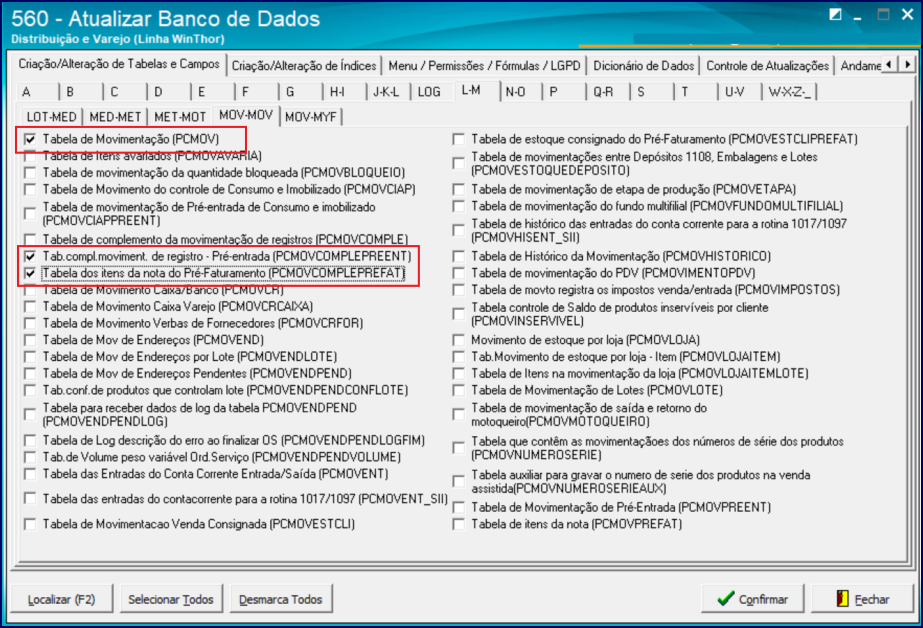The width and height of the screenshot is (923, 628).
Task: Open the J-K-L letter tab
Action: click(388, 92)
